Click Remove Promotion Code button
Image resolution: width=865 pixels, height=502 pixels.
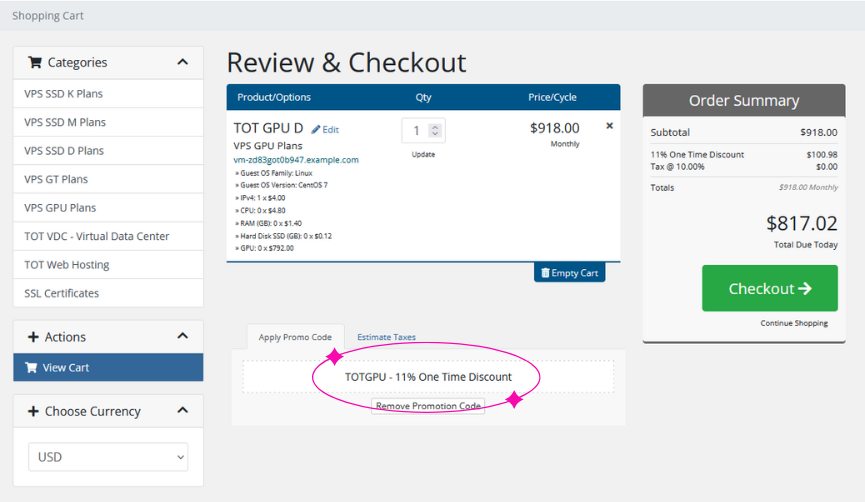click(428, 405)
